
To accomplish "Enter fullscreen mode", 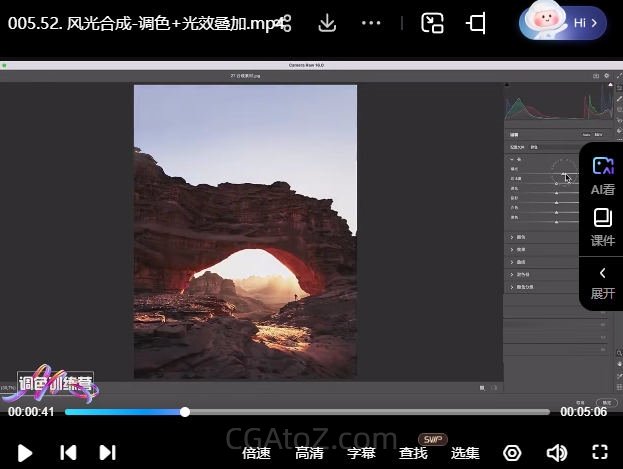I will (x=600, y=452).
